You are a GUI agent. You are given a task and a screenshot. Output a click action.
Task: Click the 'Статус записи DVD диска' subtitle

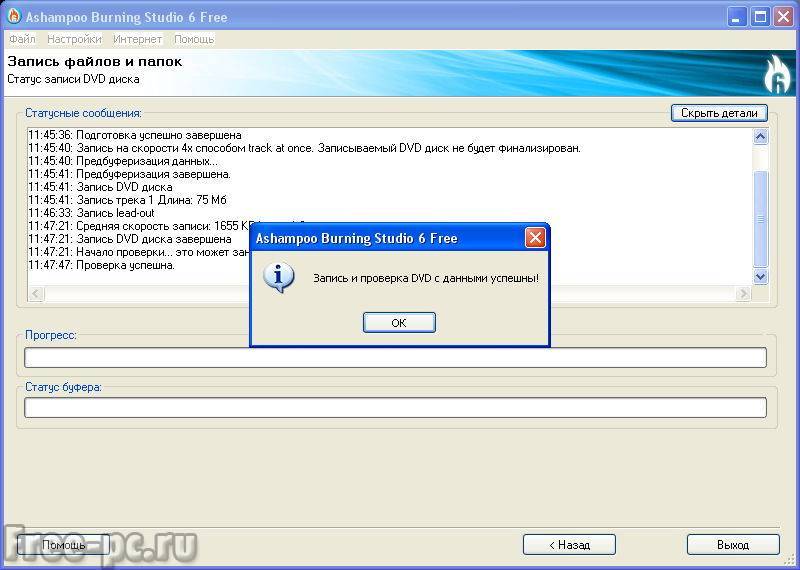tap(73, 79)
